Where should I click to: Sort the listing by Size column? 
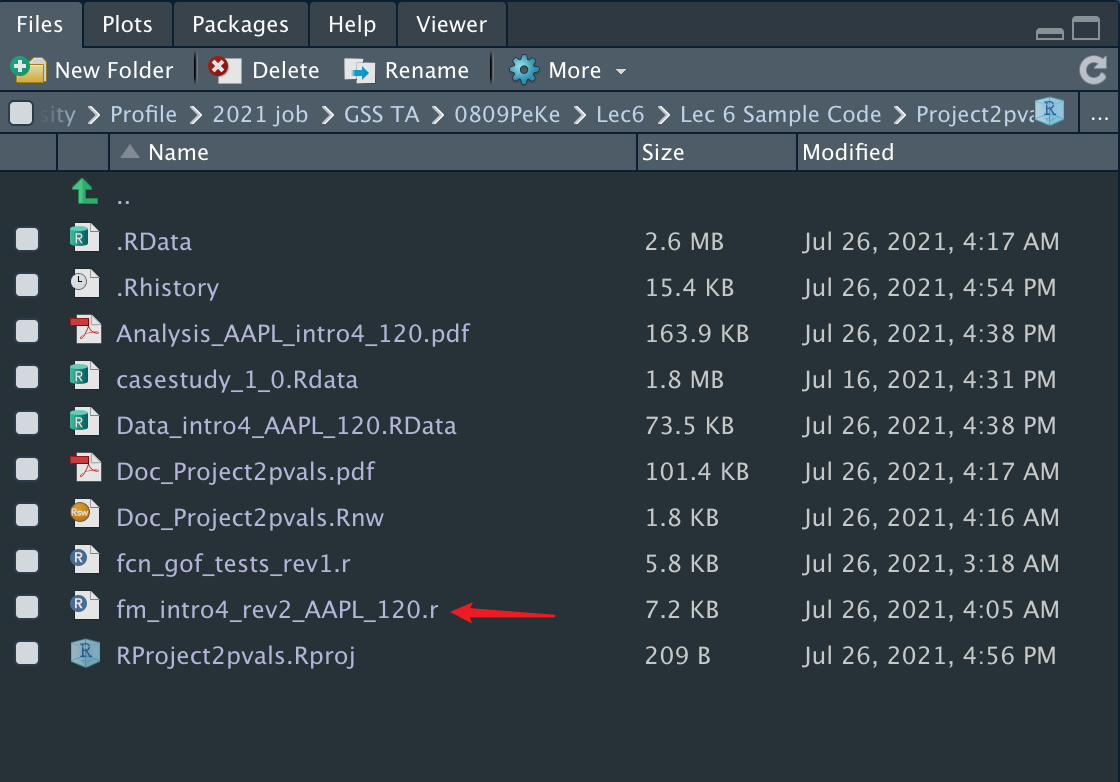pos(663,153)
